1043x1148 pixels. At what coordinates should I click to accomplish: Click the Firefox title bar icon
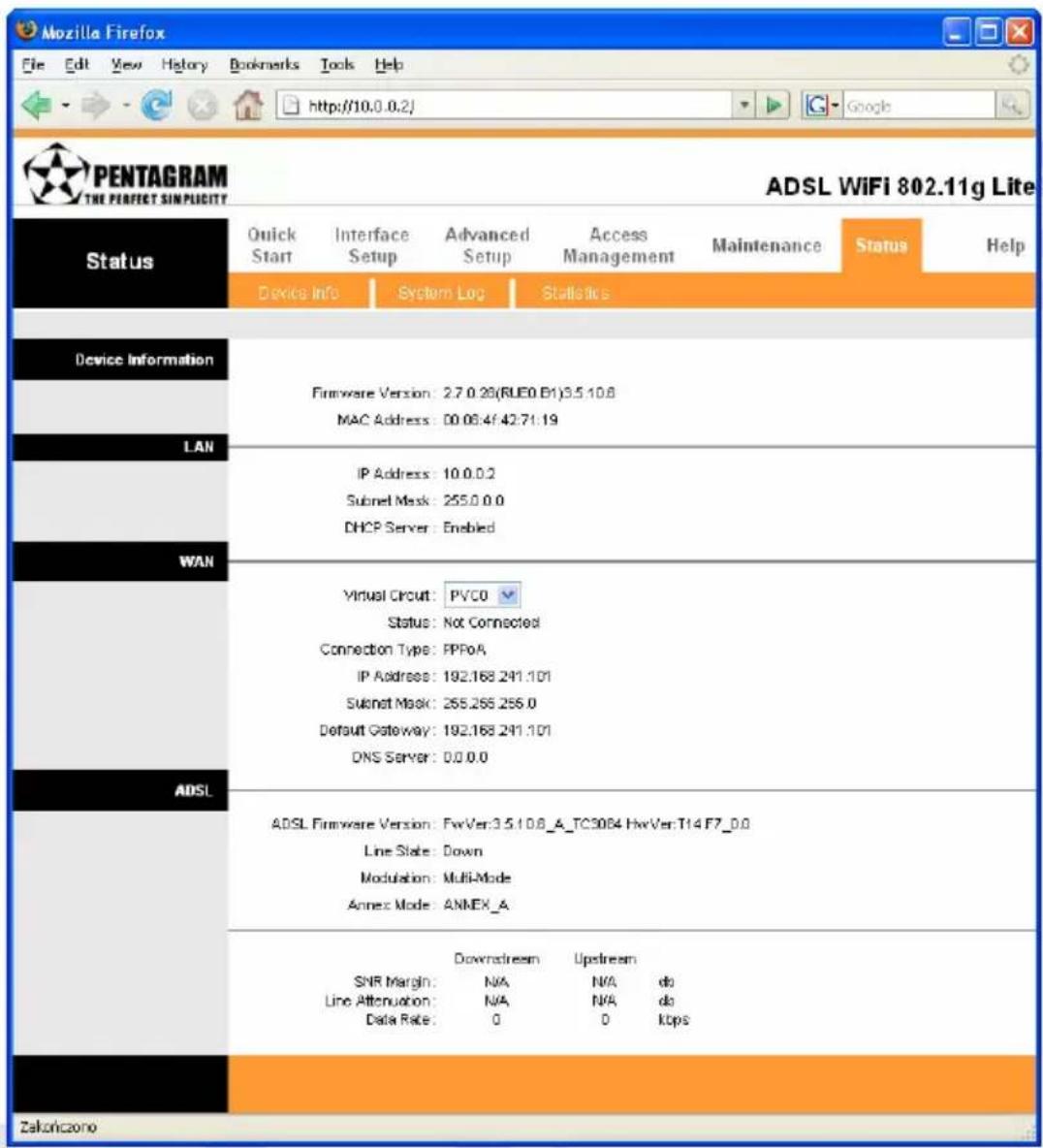(x=27, y=31)
